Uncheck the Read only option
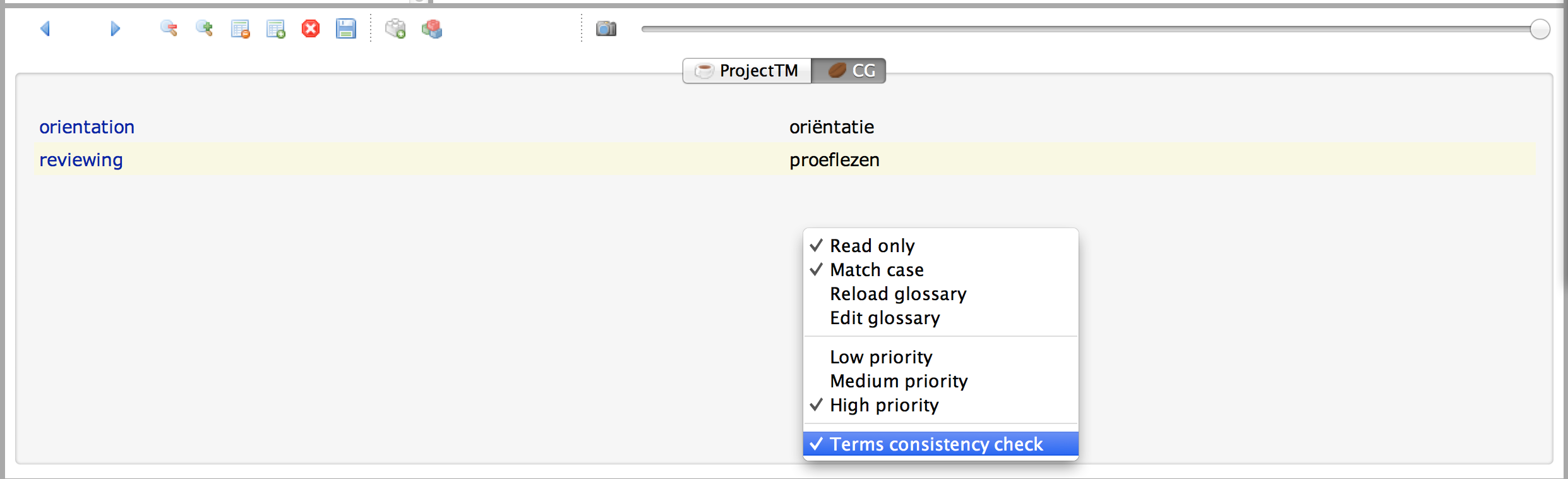Screen dimensions: 1568x479 [872, 246]
